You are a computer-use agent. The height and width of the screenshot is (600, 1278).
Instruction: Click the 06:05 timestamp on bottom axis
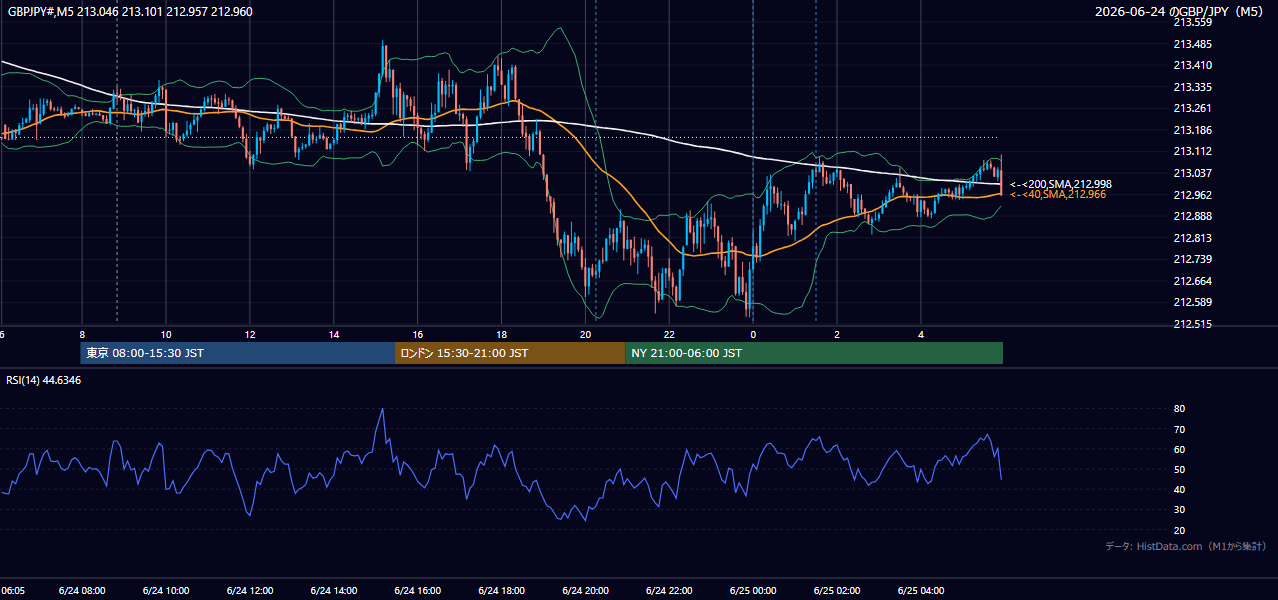coord(13,591)
